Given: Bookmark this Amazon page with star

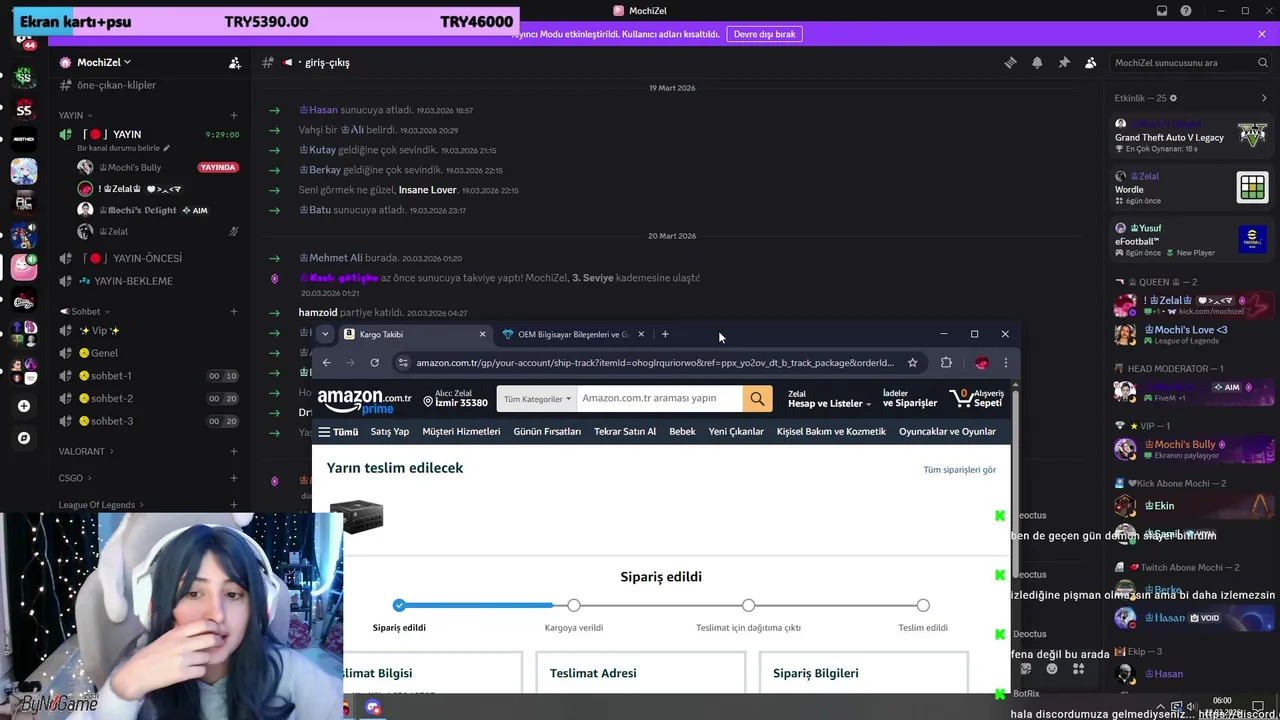Looking at the screenshot, I should [x=912, y=362].
